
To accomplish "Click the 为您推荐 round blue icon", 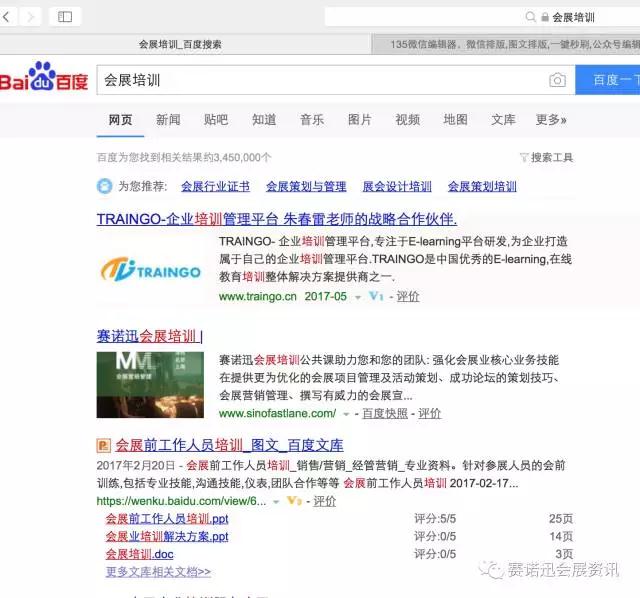I will (104, 186).
